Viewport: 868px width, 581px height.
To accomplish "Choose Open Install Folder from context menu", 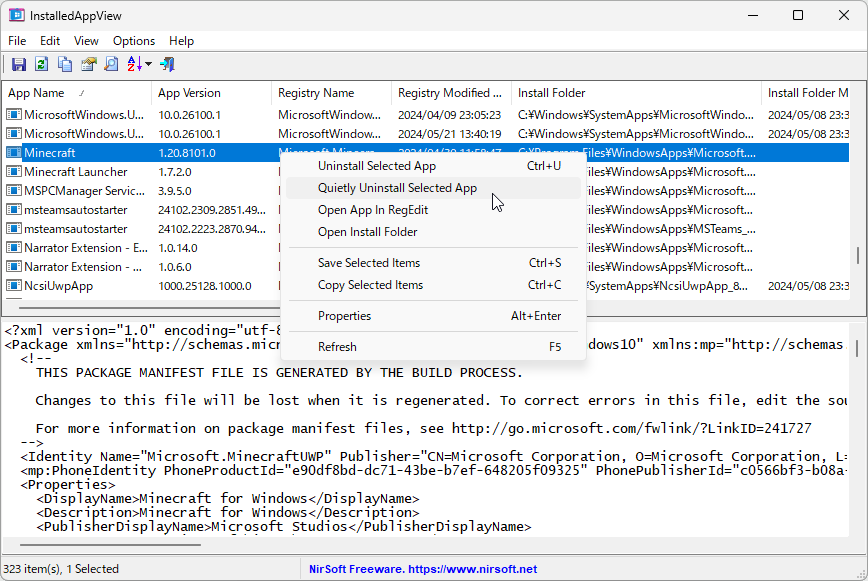I will 367,232.
